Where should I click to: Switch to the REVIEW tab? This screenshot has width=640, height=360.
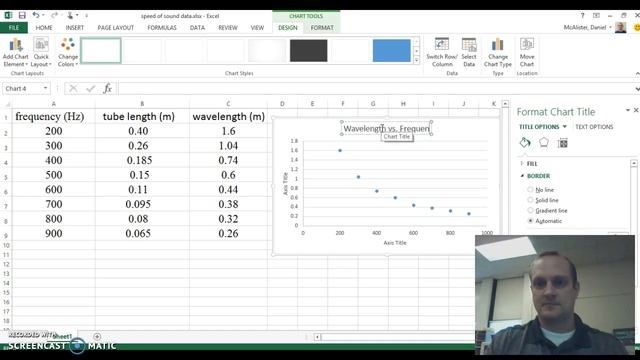[x=228, y=28]
